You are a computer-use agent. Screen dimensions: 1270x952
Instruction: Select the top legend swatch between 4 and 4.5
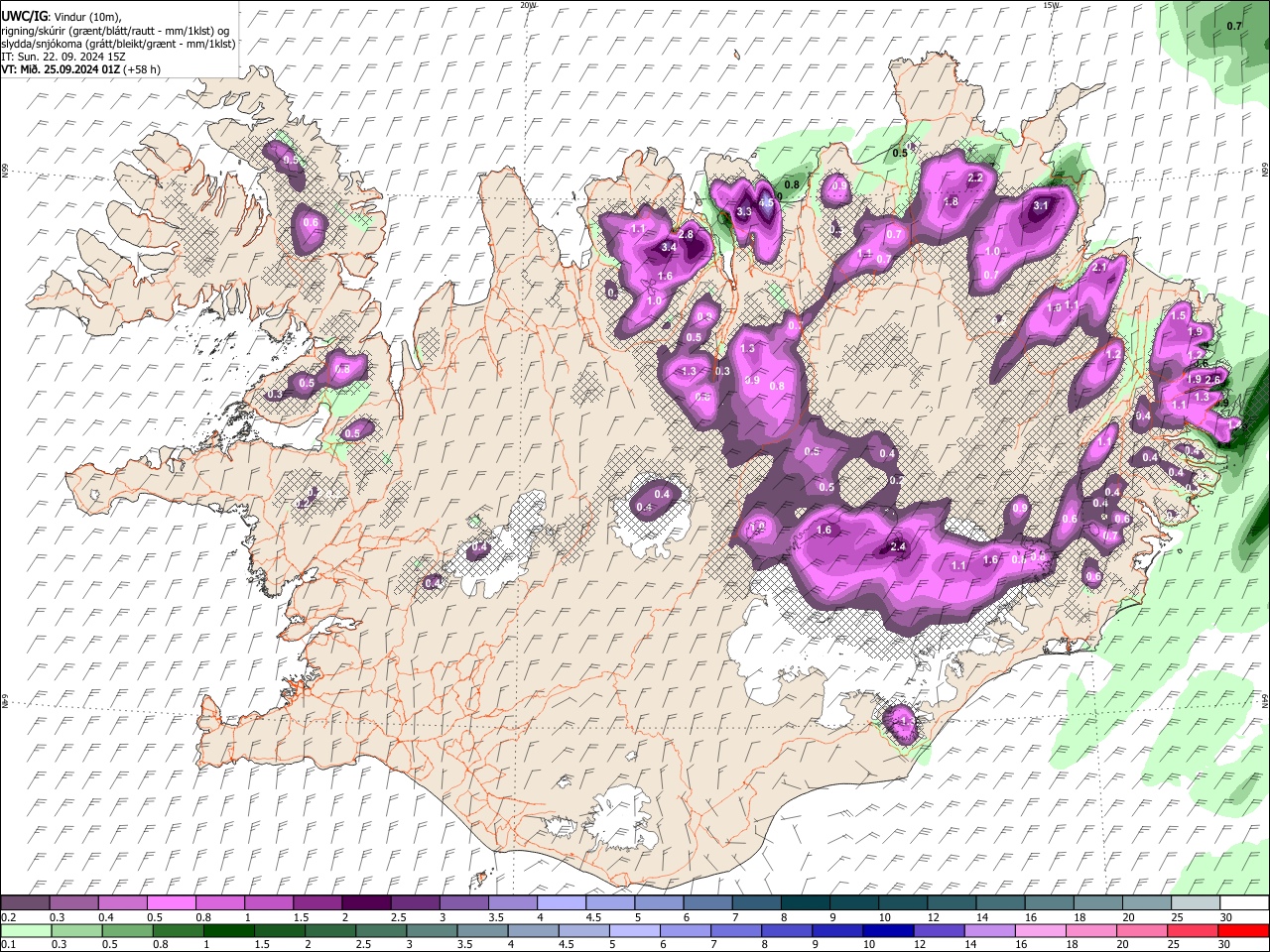561,903
